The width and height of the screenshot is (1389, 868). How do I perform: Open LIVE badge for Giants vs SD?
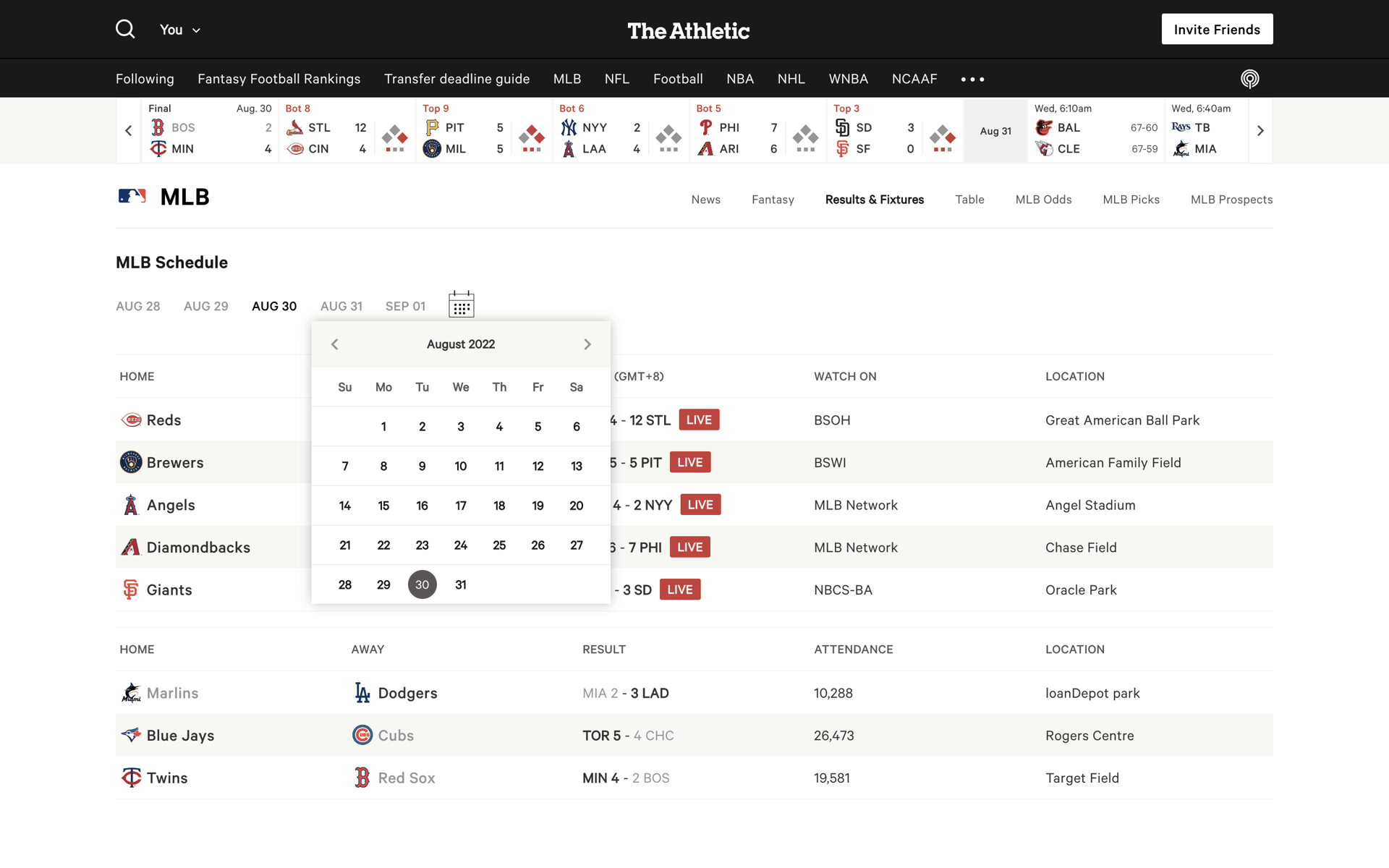pyautogui.click(x=680, y=590)
